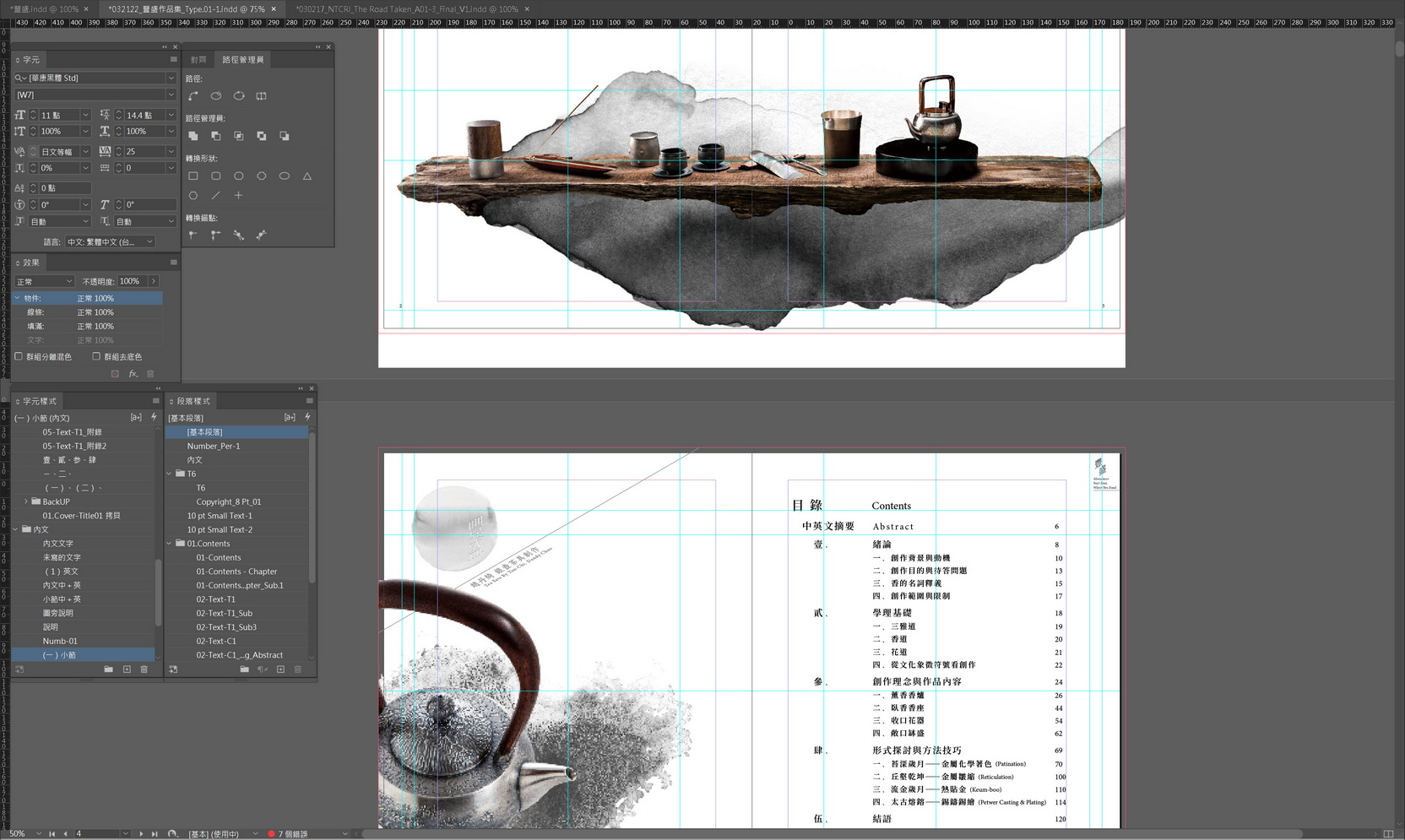Go to the next page in status bar

141,834
